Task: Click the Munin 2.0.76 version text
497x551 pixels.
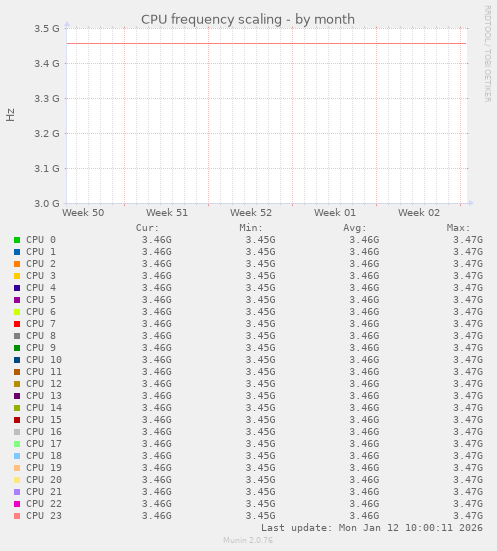Action: tap(248, 540)
